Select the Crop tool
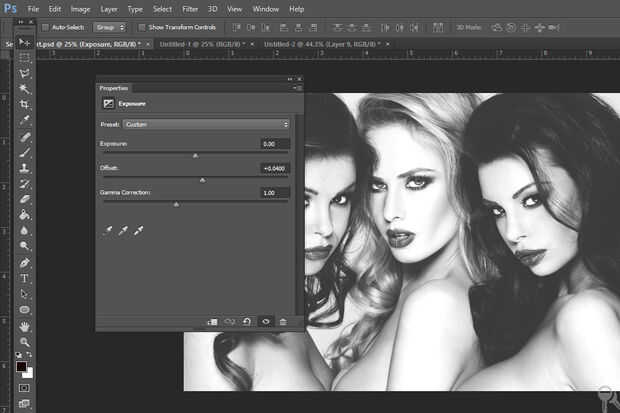This screenshot has height=413, width=620. [25, 104]
